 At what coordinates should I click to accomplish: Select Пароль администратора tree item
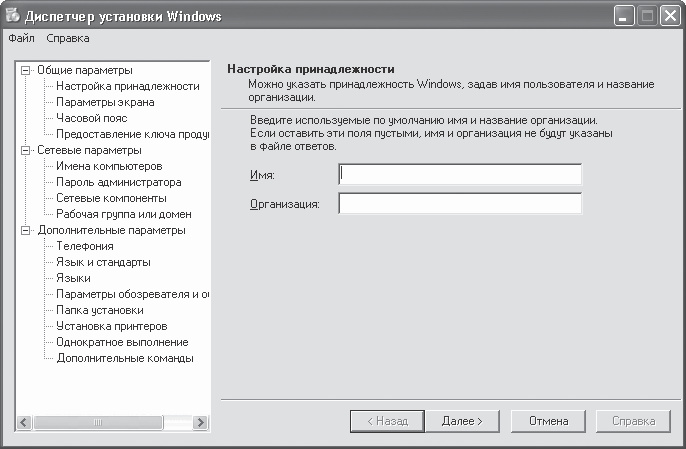(x=118, y=182)
